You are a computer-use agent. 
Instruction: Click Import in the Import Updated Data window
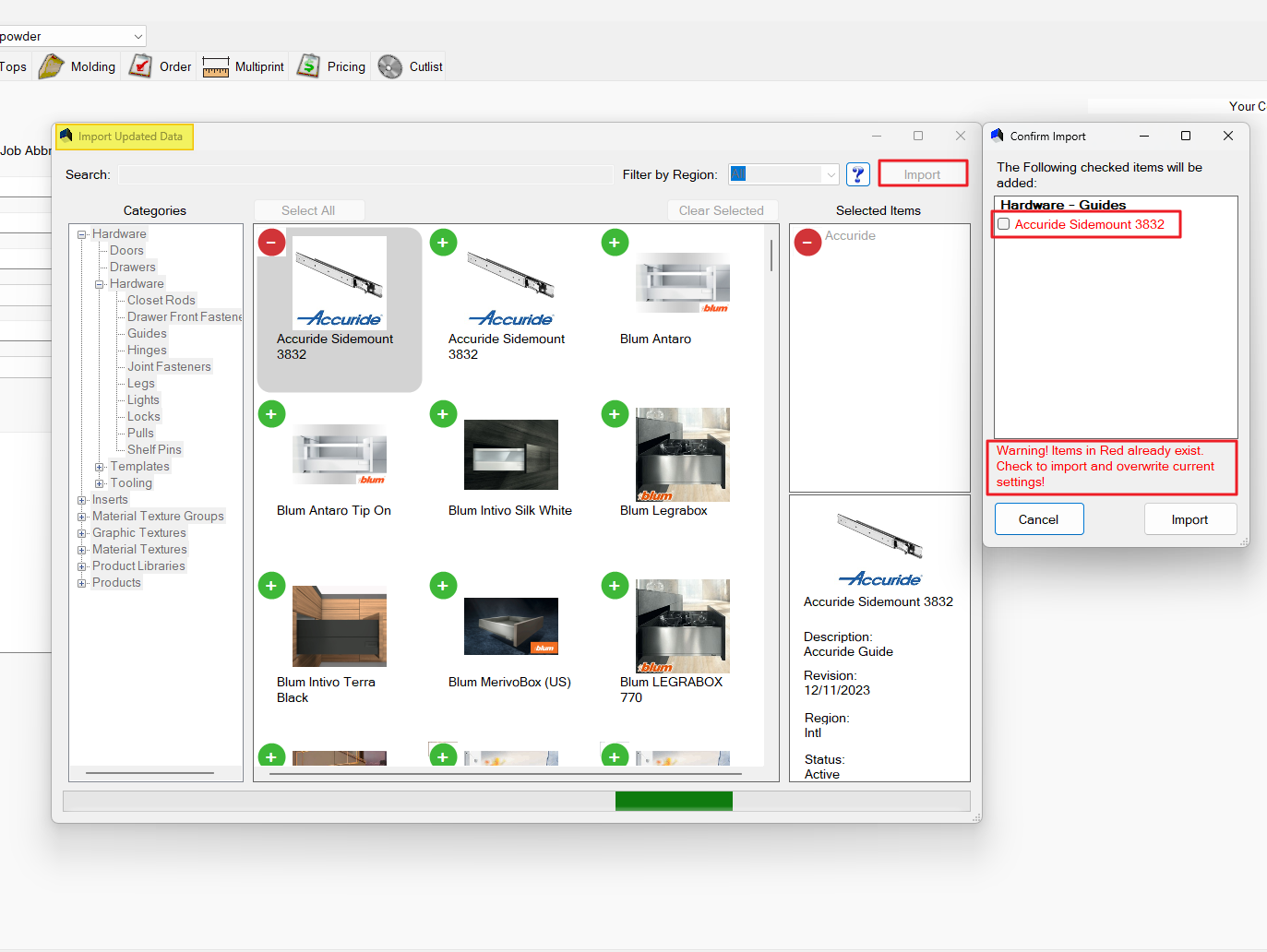pos(923,174)
